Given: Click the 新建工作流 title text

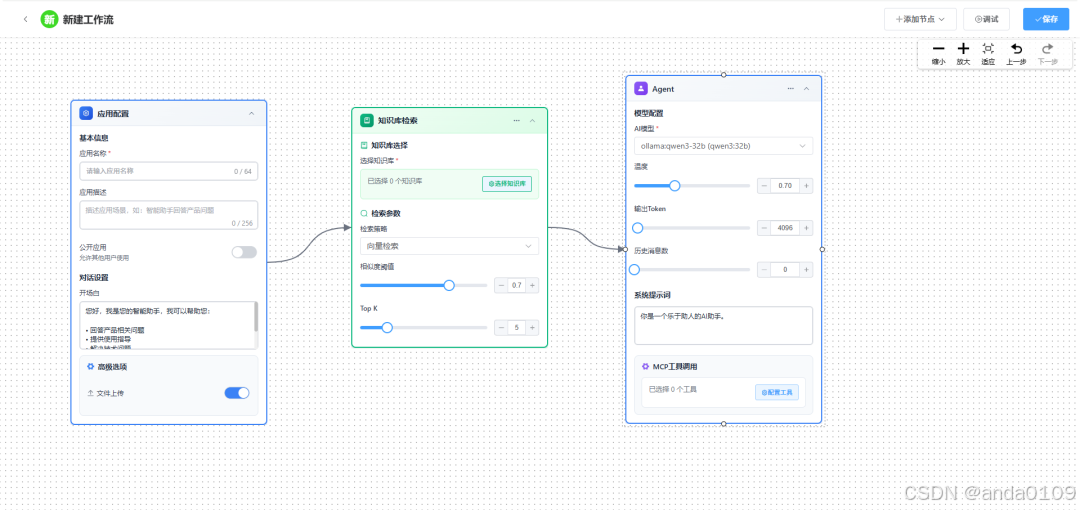Looking at the screenshot, I should point(88,19).
